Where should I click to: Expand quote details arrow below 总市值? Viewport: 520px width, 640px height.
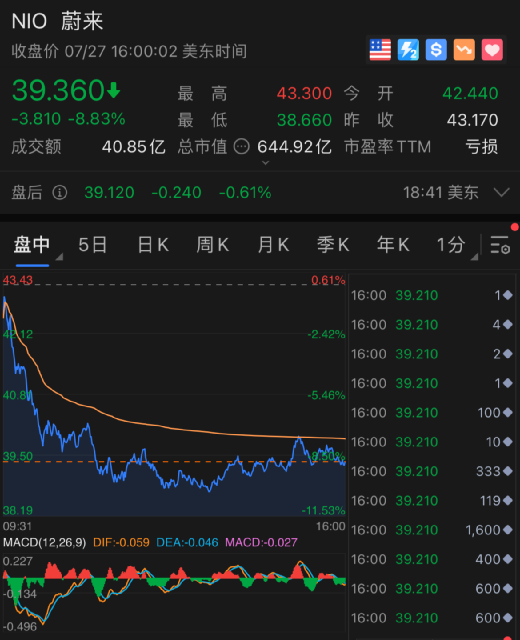(265, 163)
